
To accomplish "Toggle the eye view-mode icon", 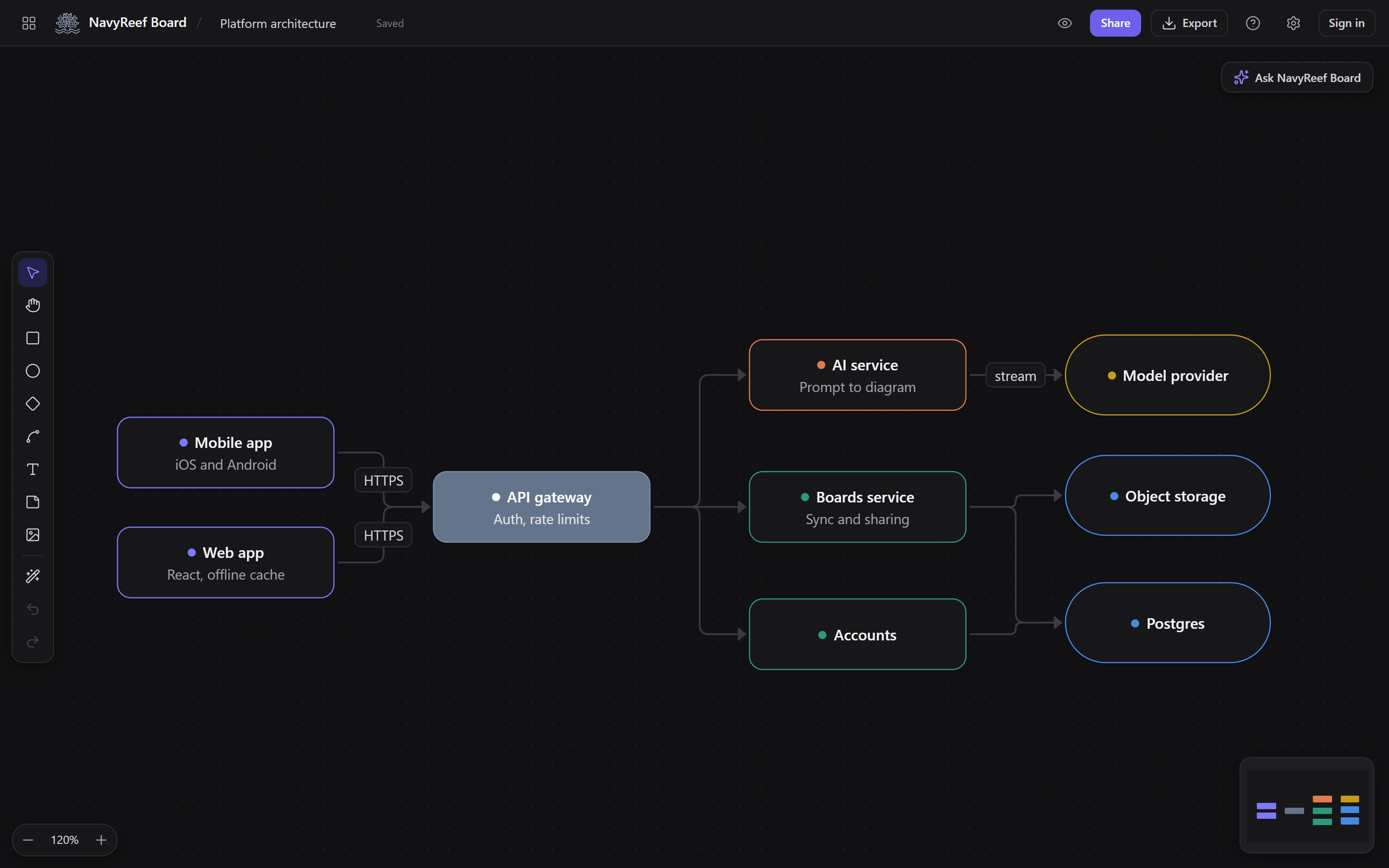I will (x=1064, y=23).
